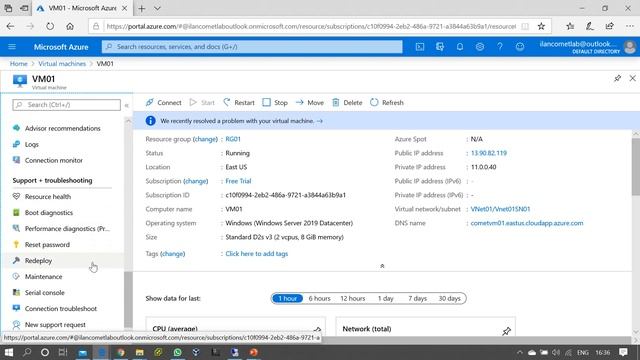Connect to the virtual machine
Viewport: 640px width, 360px height.
coord(164,102)
